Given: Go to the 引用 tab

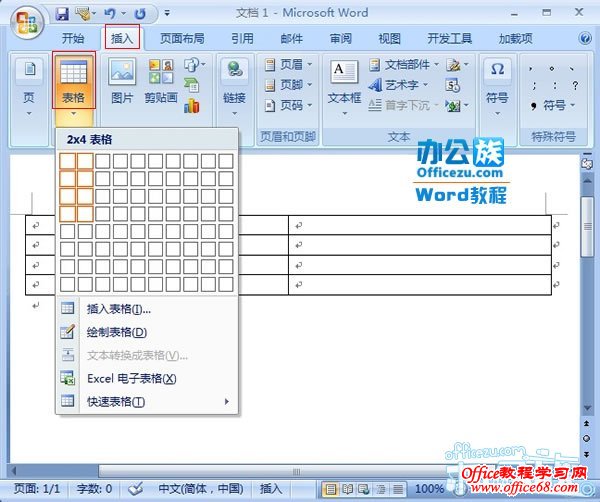Looking at the screenshot, I should coord(242,38).
